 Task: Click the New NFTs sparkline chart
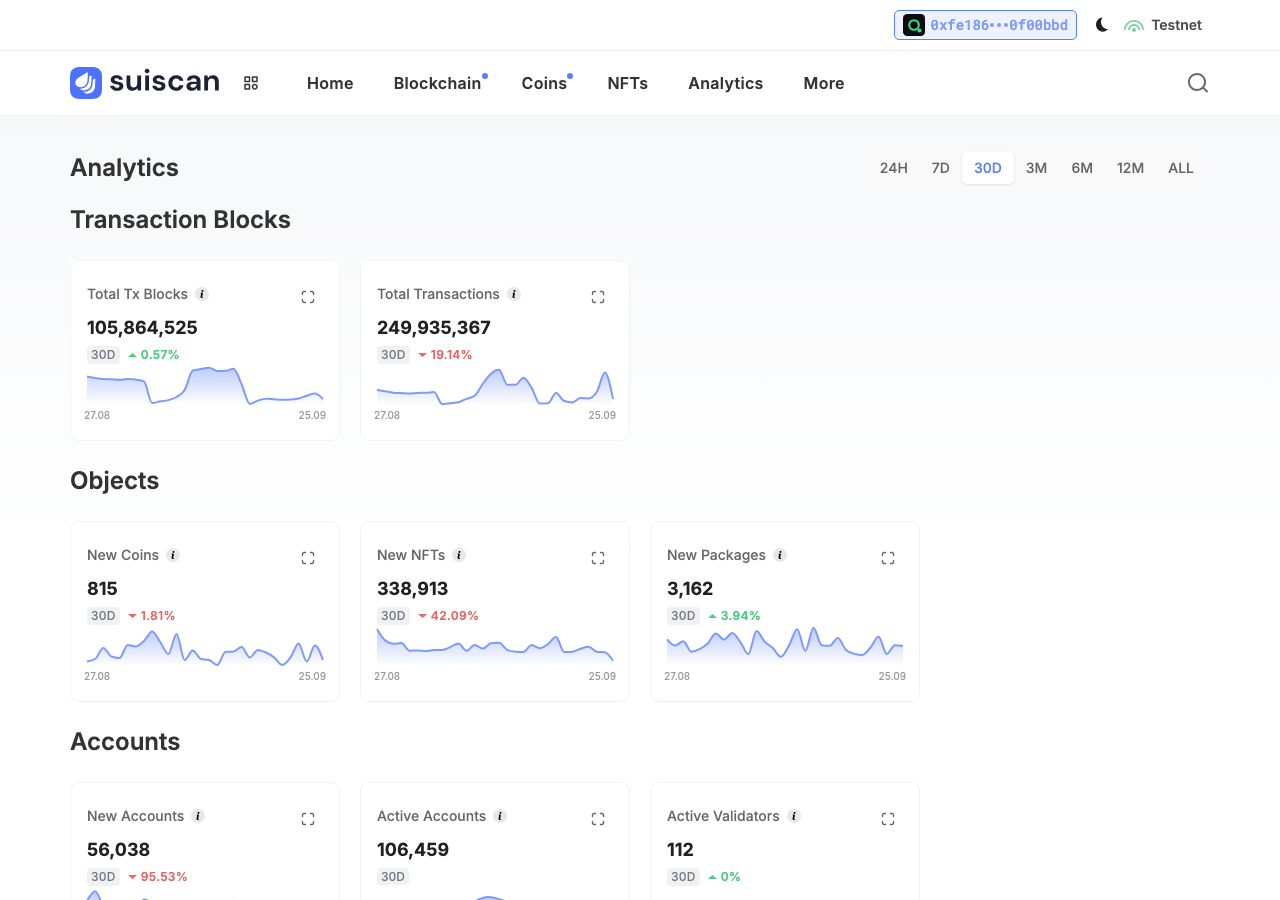coord(495,646)
